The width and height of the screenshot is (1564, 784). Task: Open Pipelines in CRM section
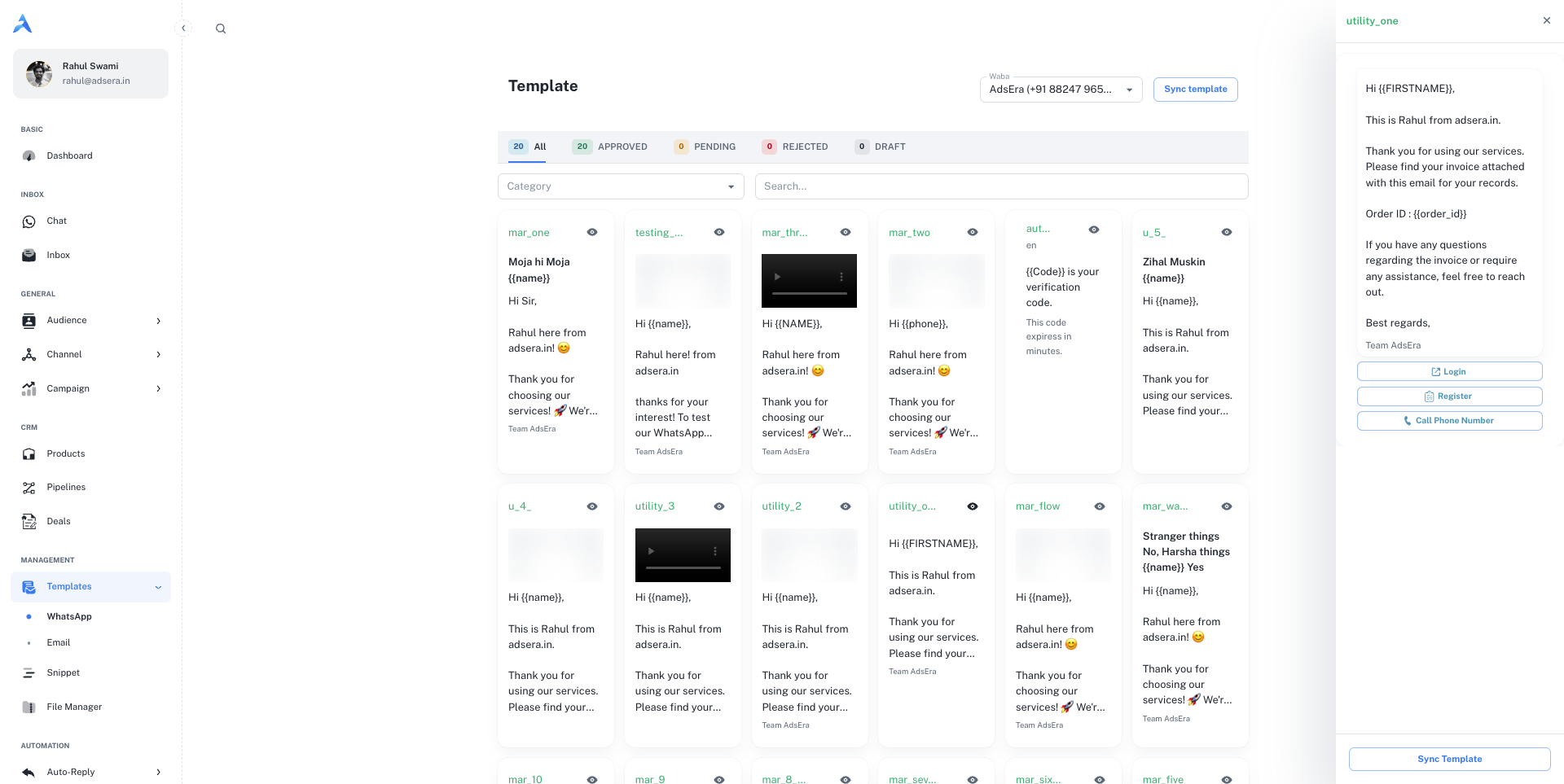(x=66, y=487)
